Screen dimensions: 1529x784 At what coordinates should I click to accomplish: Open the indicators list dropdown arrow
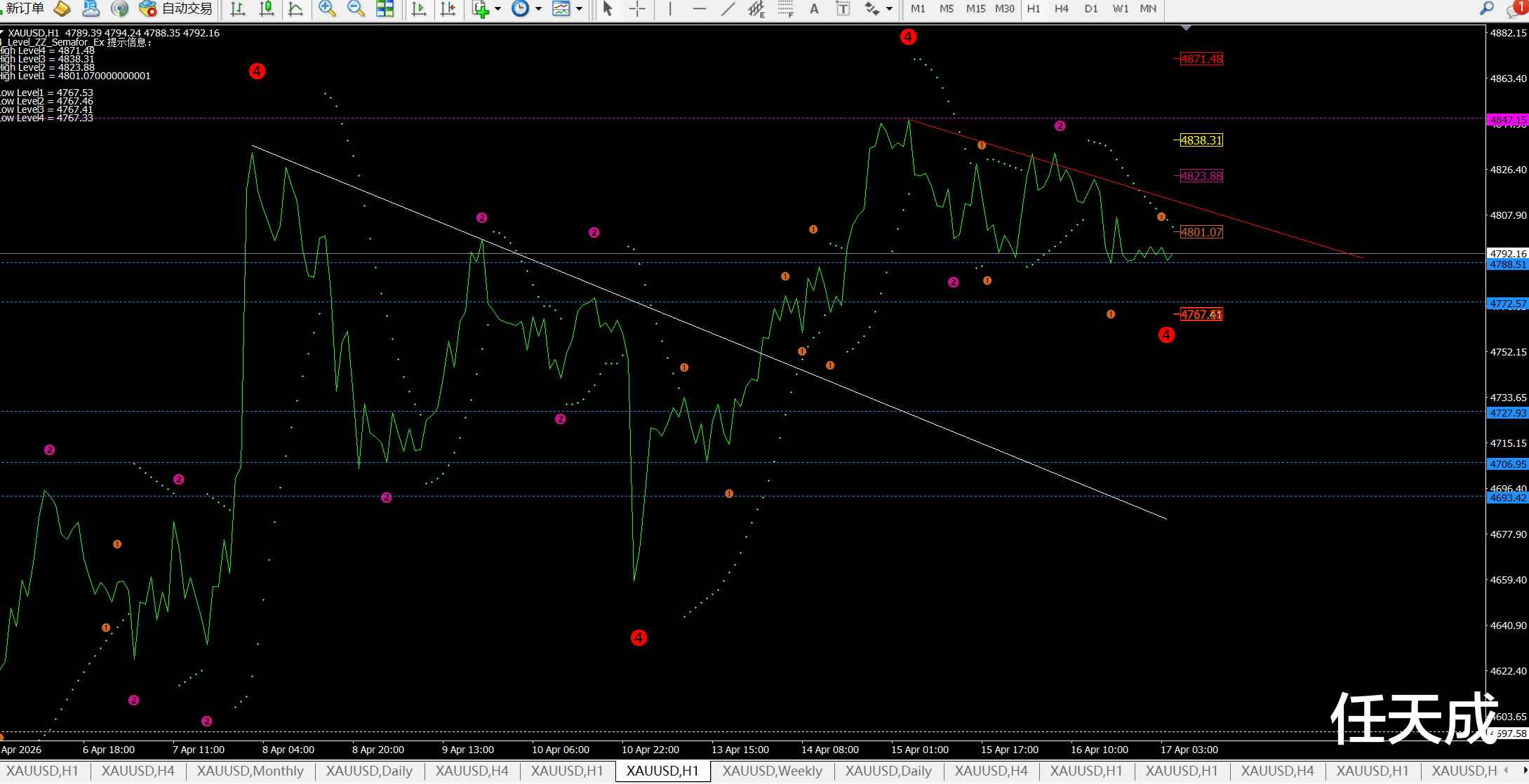coord(498,9)
